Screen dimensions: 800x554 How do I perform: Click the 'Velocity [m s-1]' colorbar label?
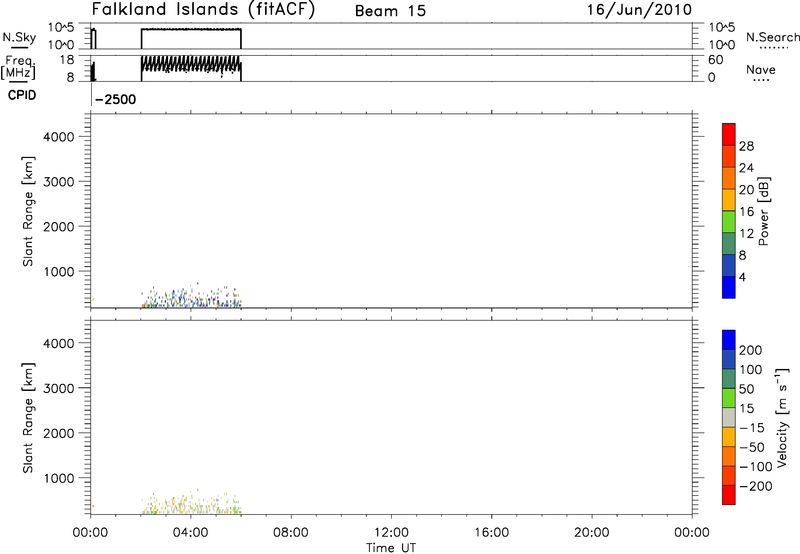pyautogui.click(x=782, y=417)
